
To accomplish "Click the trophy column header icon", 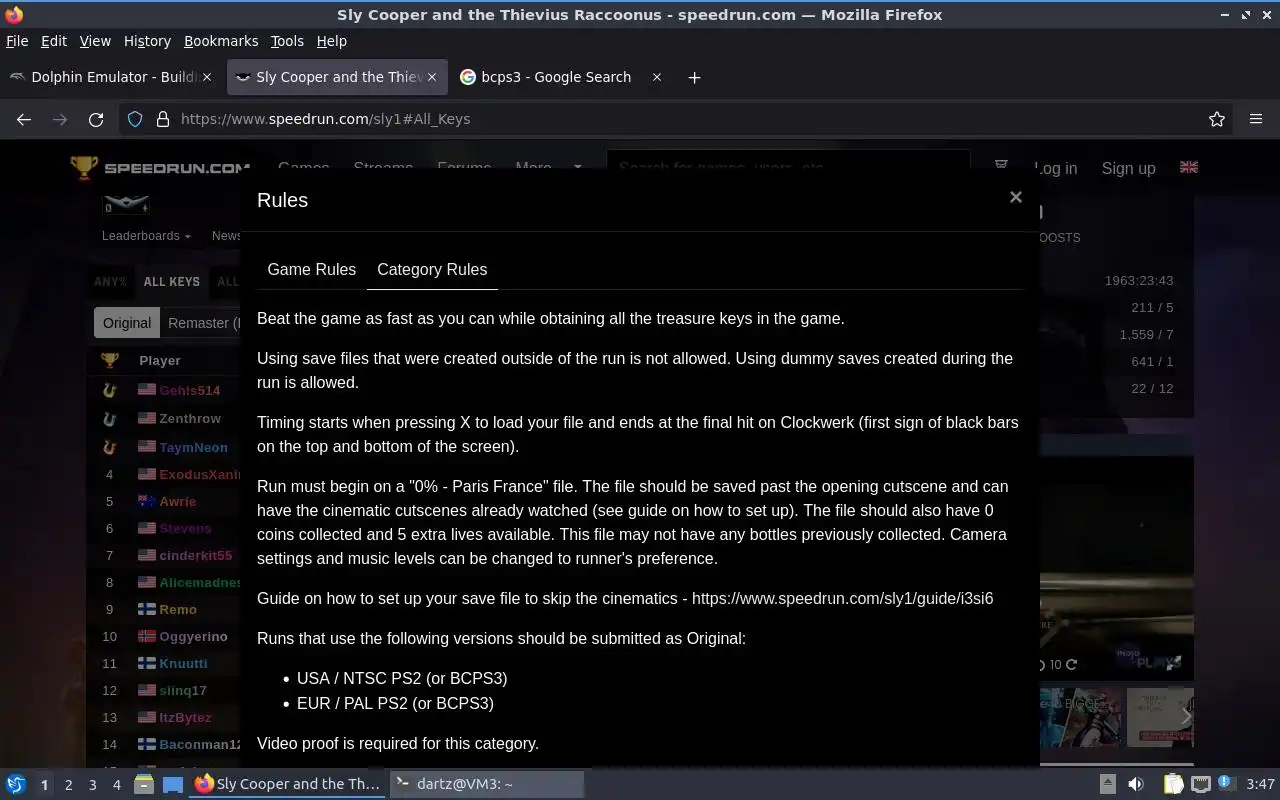I will point(110,360).
